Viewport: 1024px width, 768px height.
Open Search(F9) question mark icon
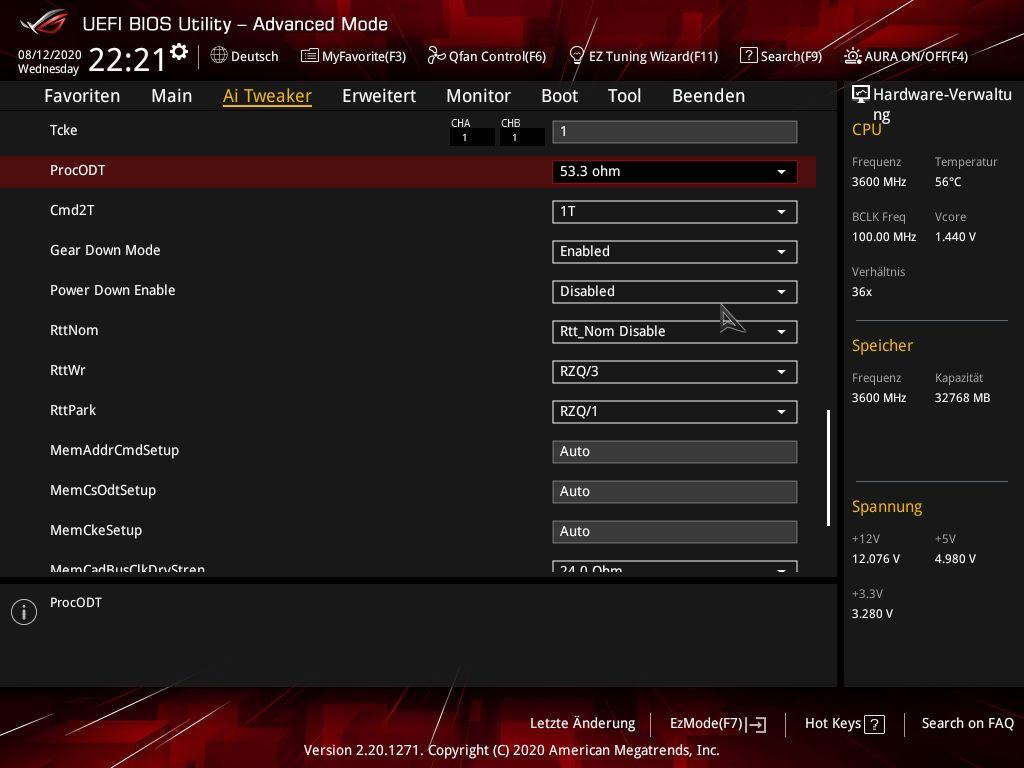click(x=748, y=56)
